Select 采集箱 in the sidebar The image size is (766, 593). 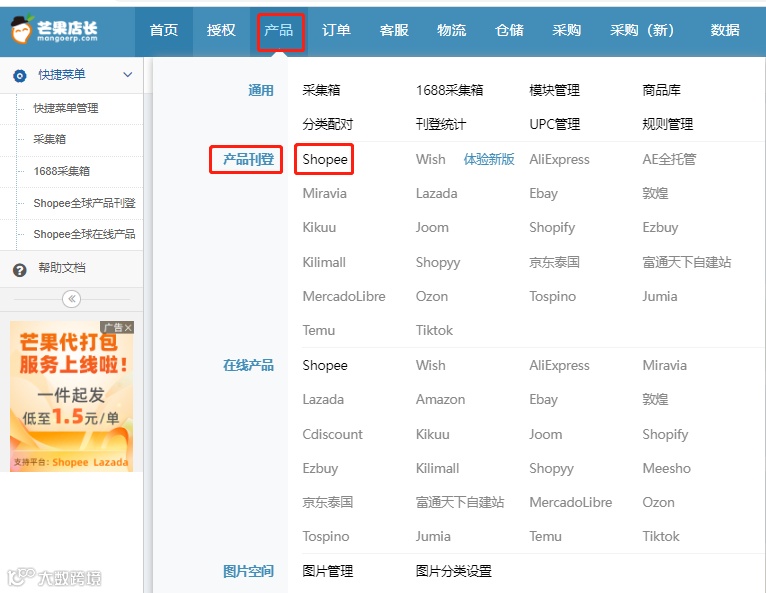[49, 139]
